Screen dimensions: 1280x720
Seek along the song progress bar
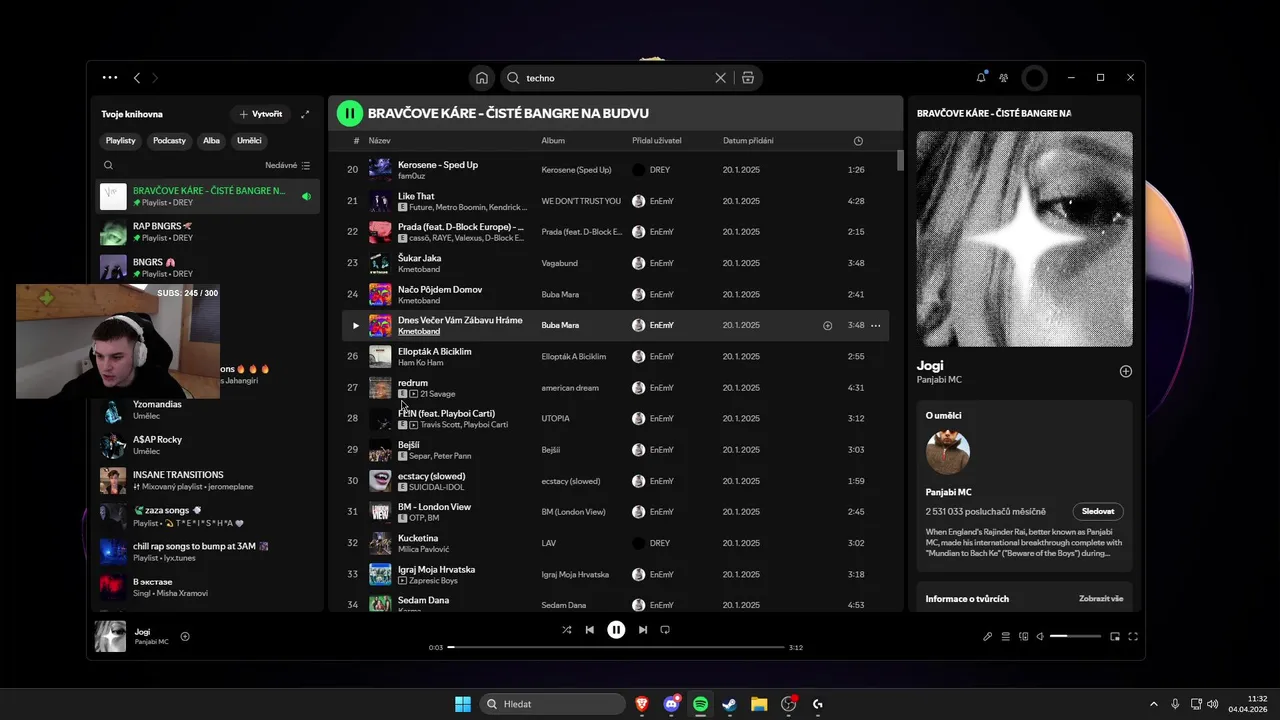point(616,647)
